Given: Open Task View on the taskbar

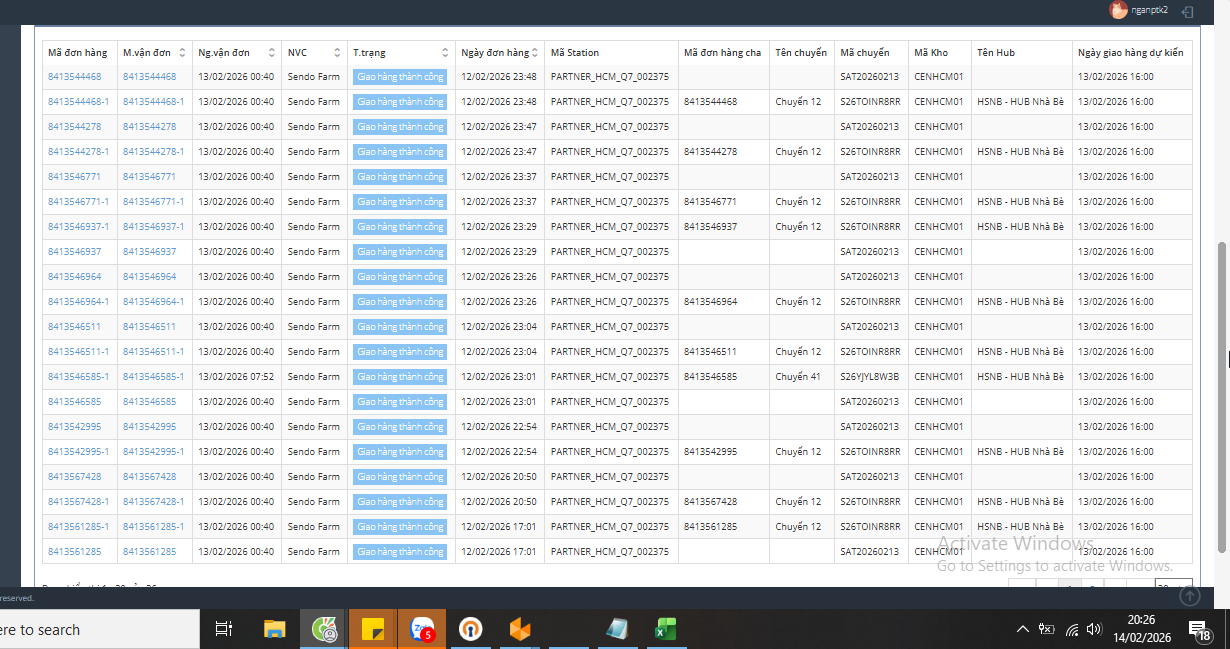Looking at the screenshot, I should click(224, 629).
